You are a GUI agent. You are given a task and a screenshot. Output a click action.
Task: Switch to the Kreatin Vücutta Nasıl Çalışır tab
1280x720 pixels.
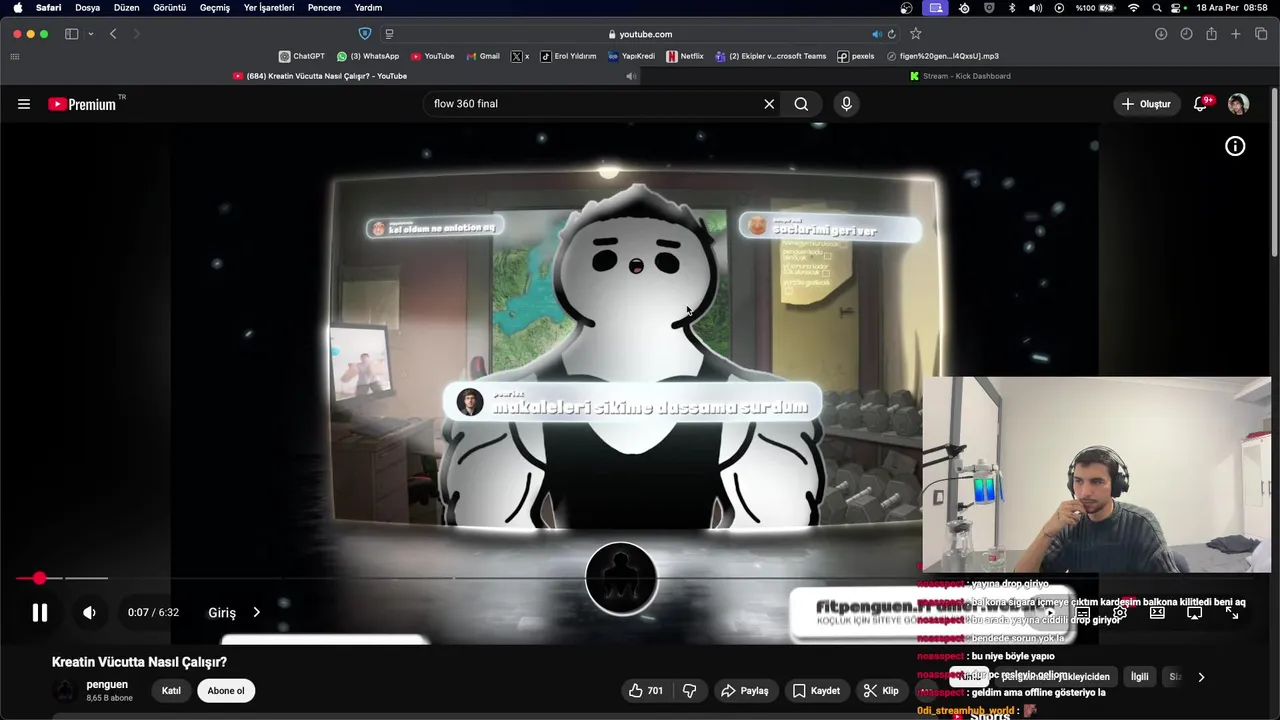[x=320, y=76]
